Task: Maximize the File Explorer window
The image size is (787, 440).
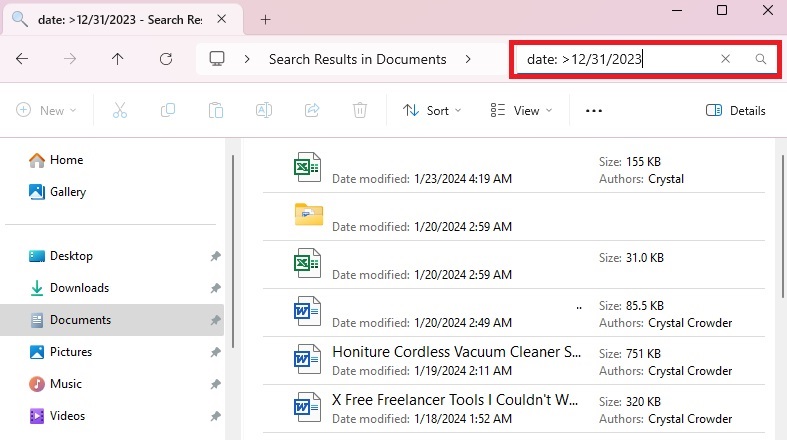Action: point(722,10)
